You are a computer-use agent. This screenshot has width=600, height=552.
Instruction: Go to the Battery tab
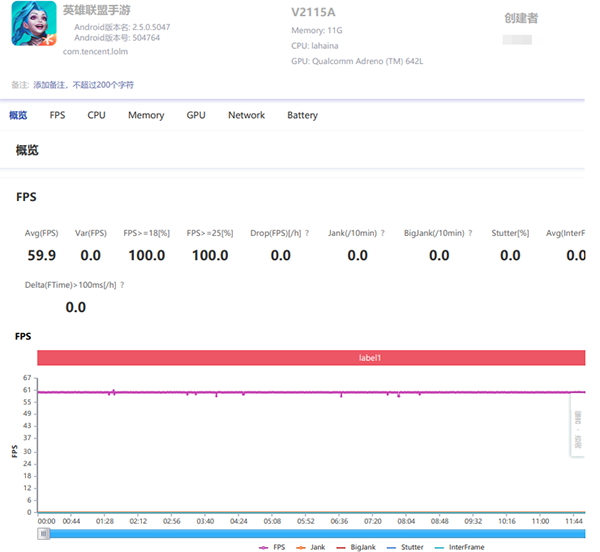click(x=302, y=115)
